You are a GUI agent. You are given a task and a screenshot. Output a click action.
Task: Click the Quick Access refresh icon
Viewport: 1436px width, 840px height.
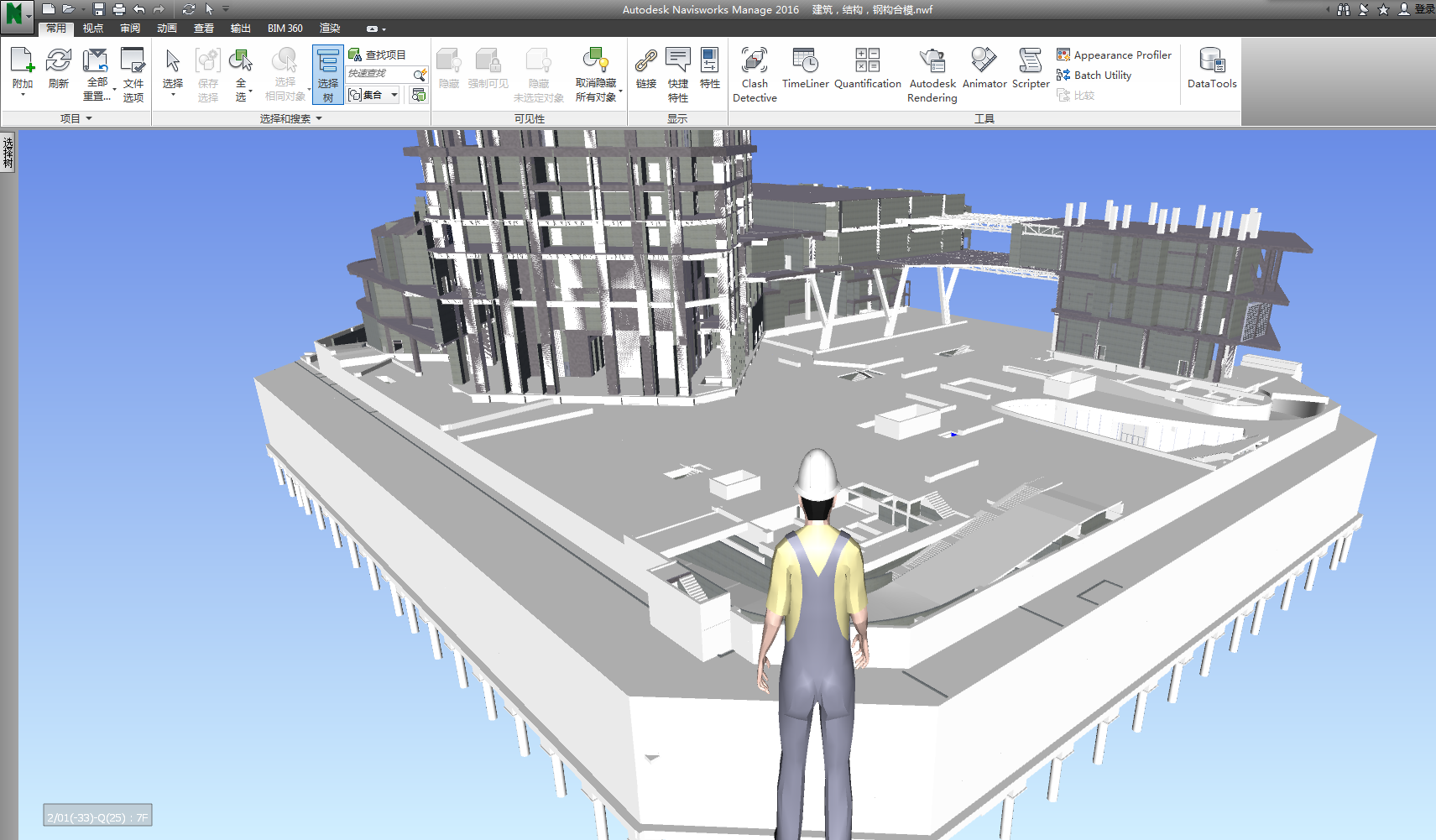(x=189, y=9)
